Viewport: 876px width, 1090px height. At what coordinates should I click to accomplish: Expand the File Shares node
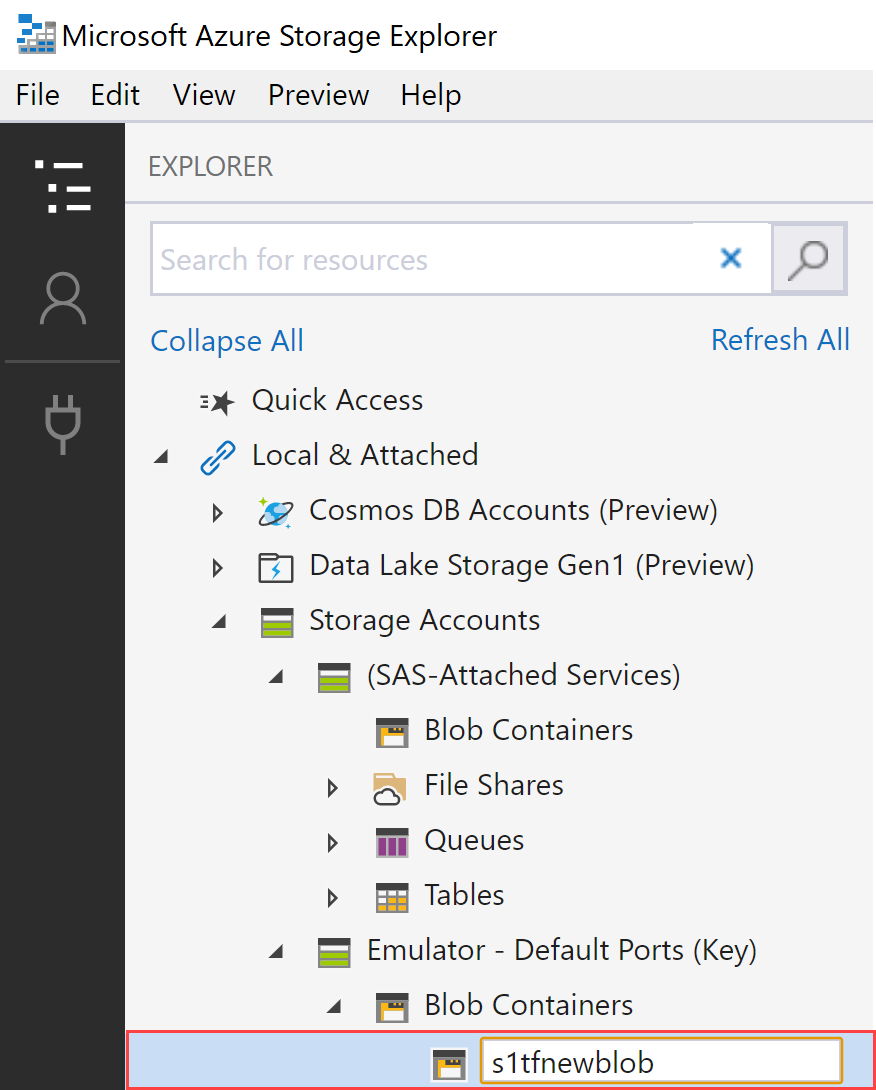(x=333, y=787)
